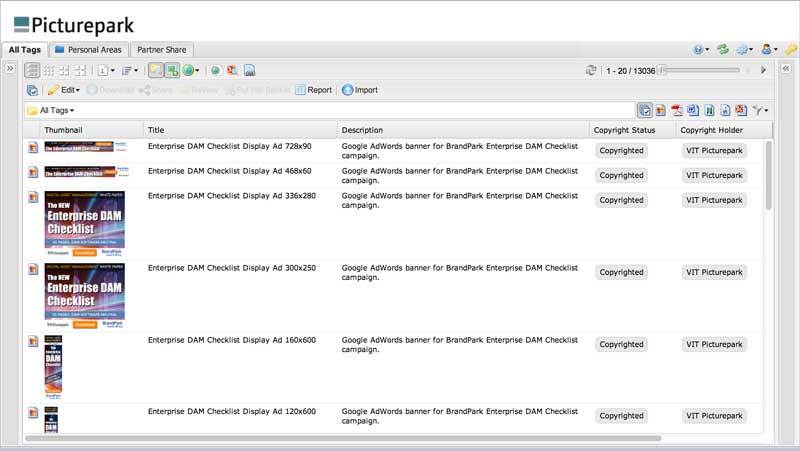This screenshot has height=451, width=800.
Task: Open the All Tags tab
Action: click(24, 50)
